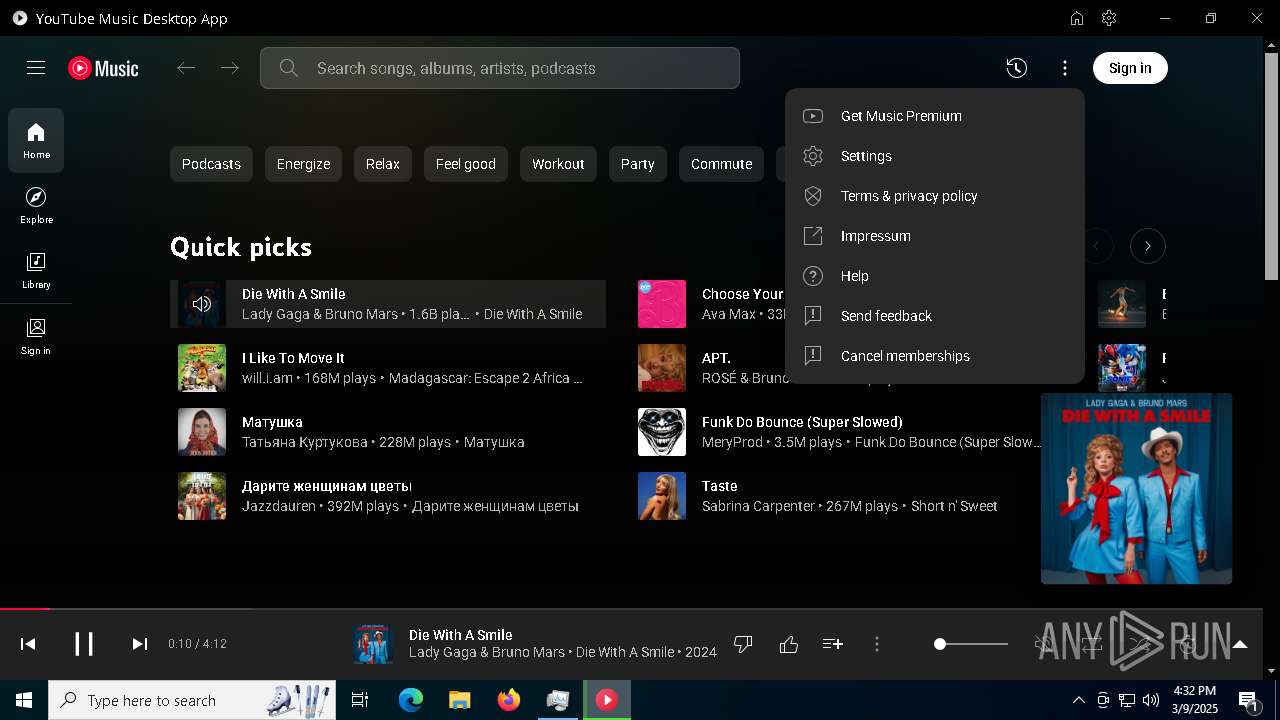
Task: Mute audio with the player speaker icon
Action: (1046, 644)
